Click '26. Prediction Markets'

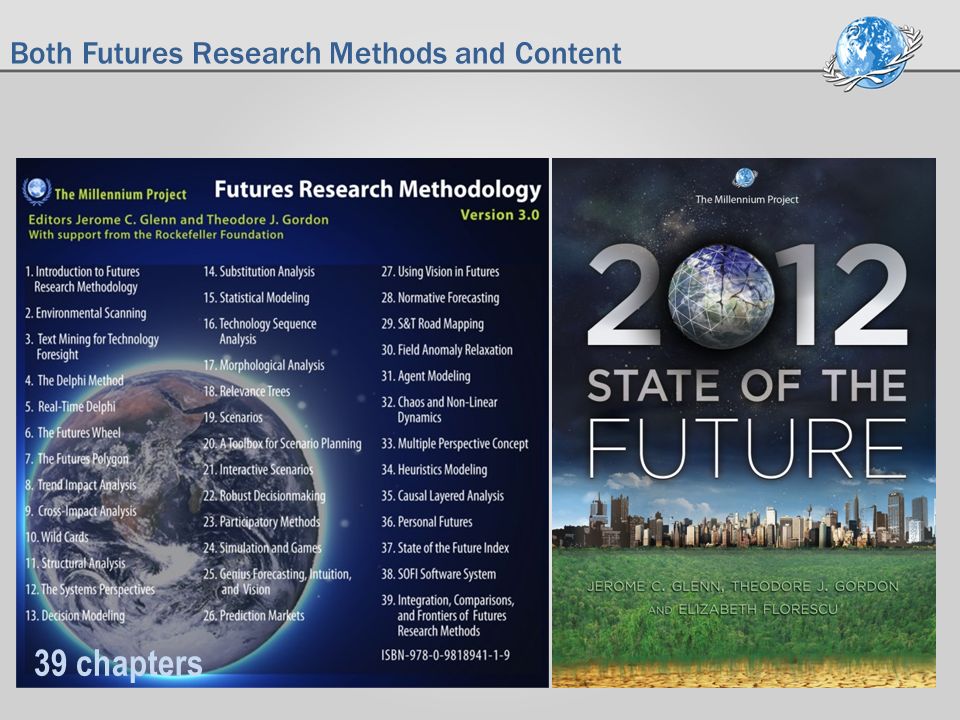253,616
